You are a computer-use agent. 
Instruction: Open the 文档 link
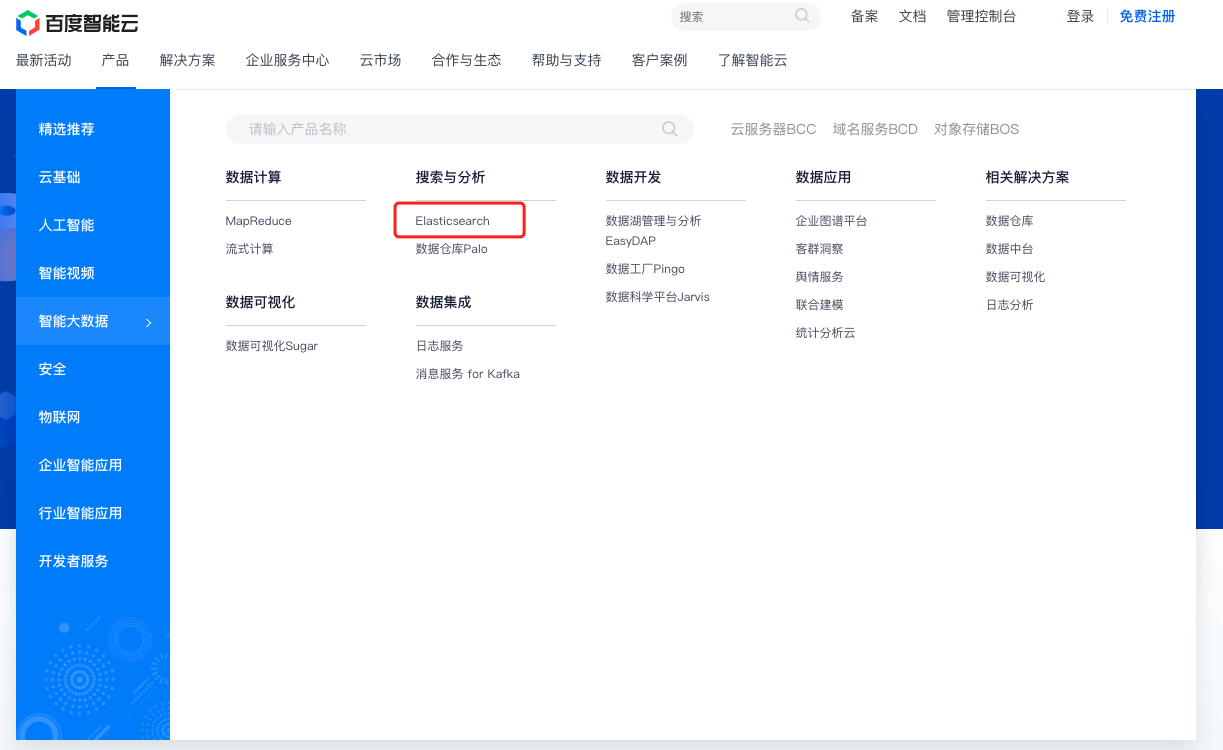pyautogui.click(x=912, y=17)
